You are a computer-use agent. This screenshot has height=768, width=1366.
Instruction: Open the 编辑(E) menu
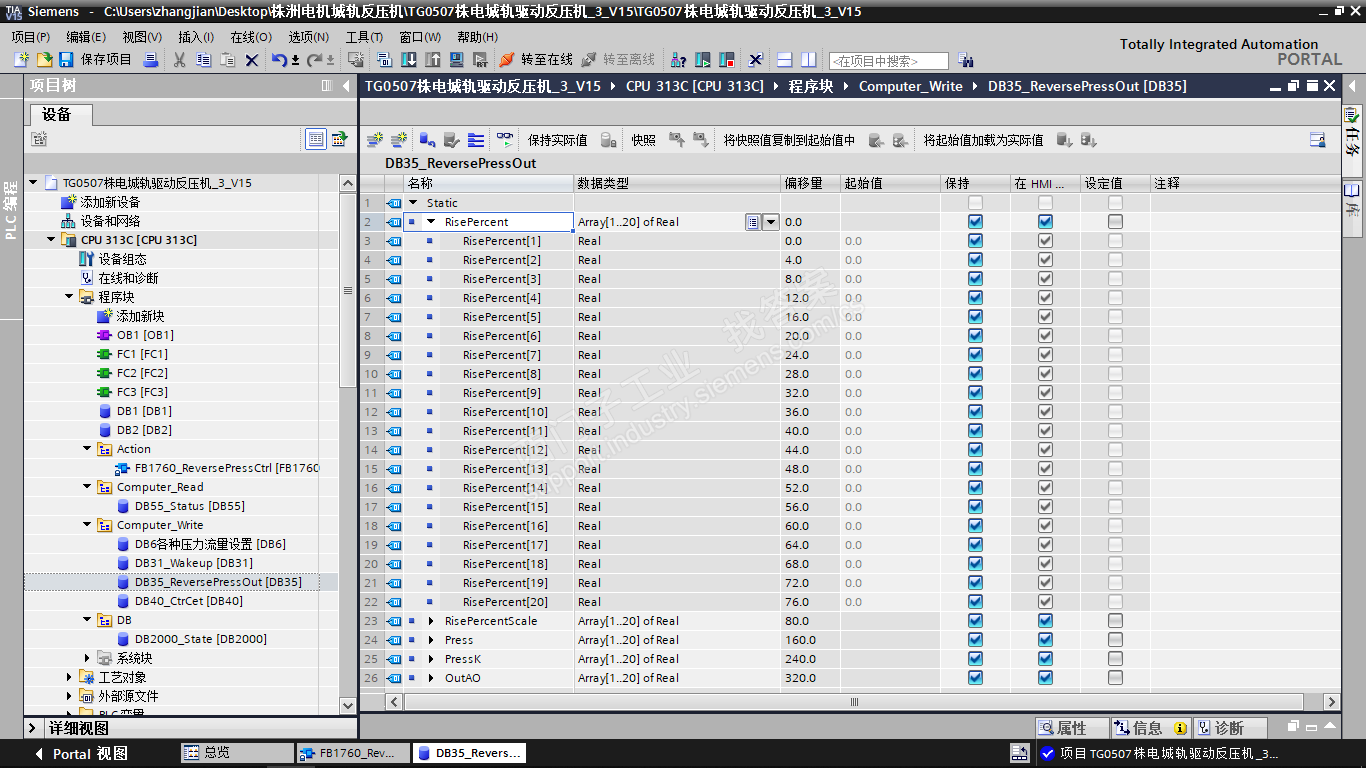pos(86,37)
